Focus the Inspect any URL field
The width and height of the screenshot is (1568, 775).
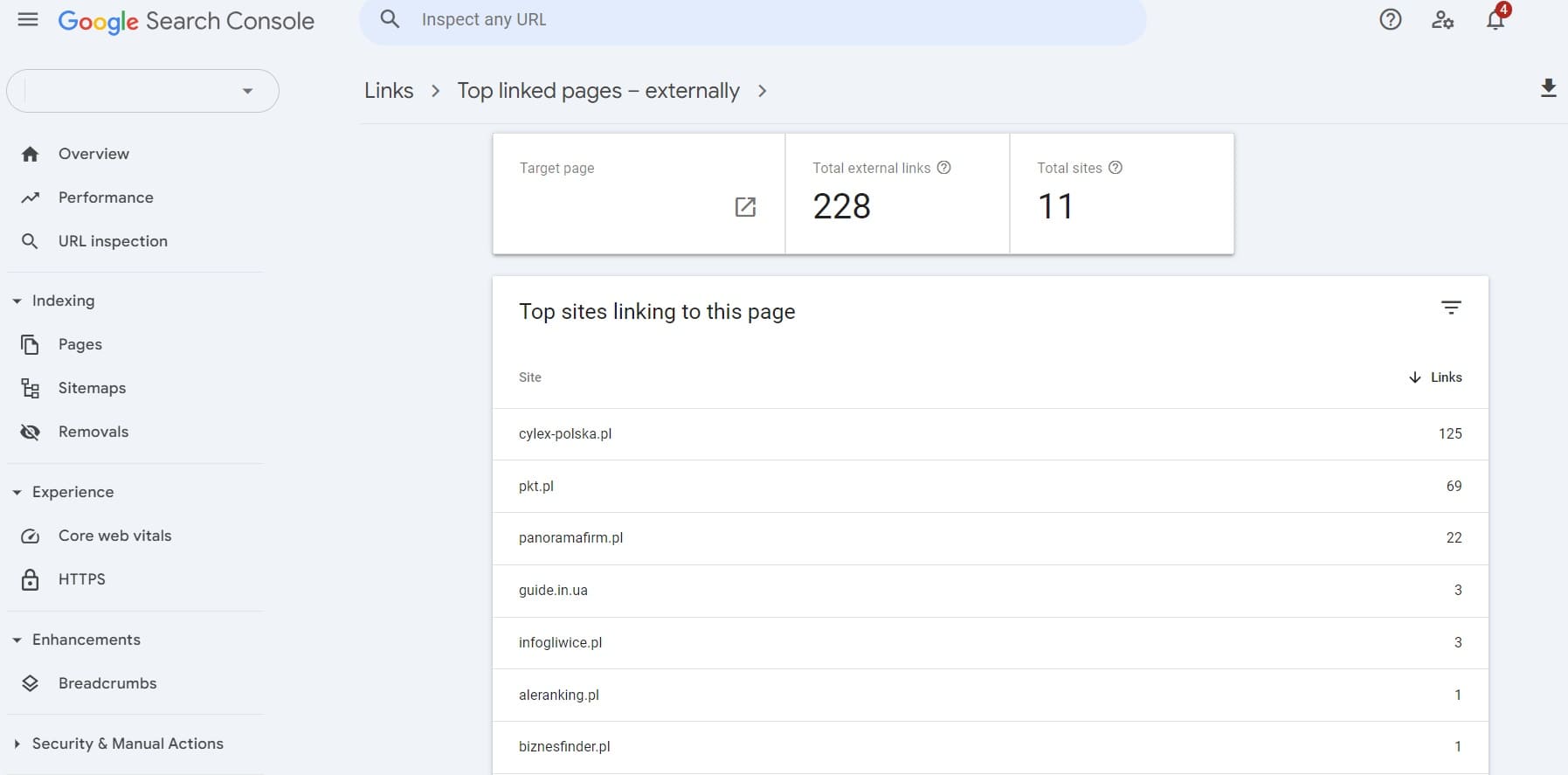coord(752,20)
